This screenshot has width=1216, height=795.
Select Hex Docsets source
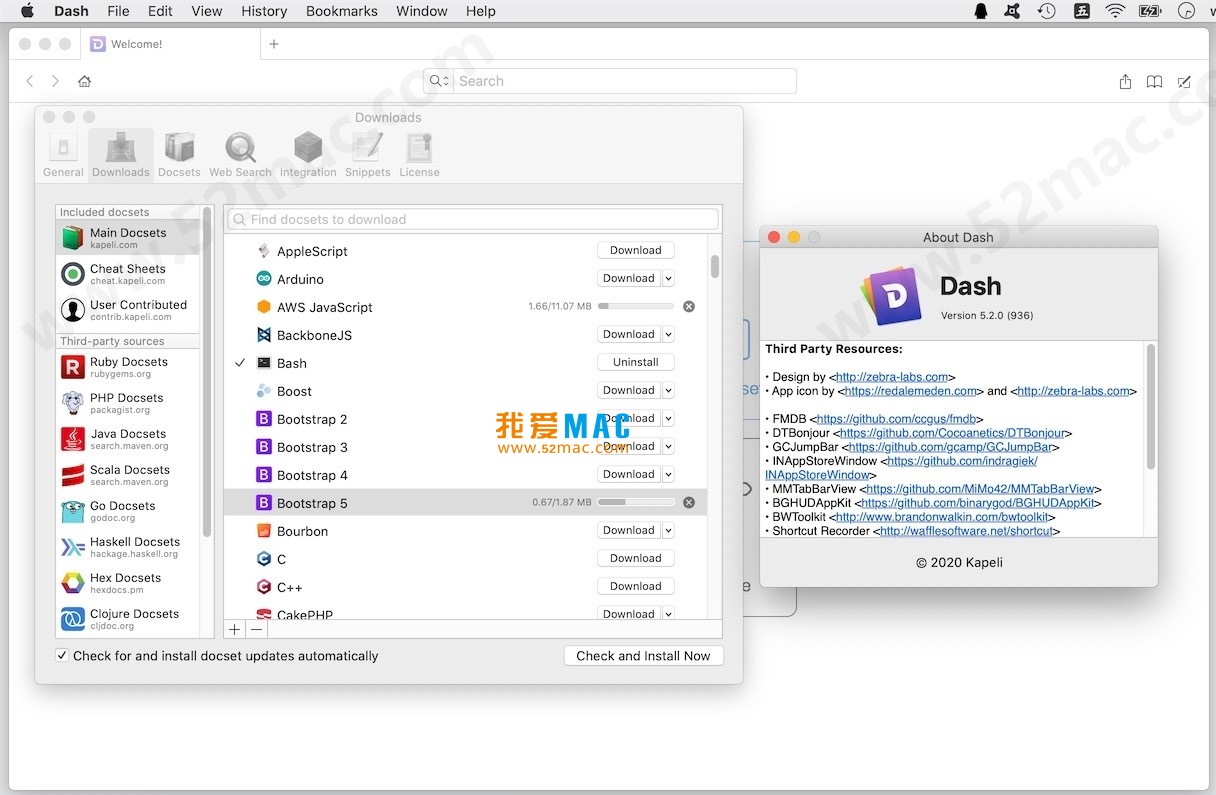point(128,583)
